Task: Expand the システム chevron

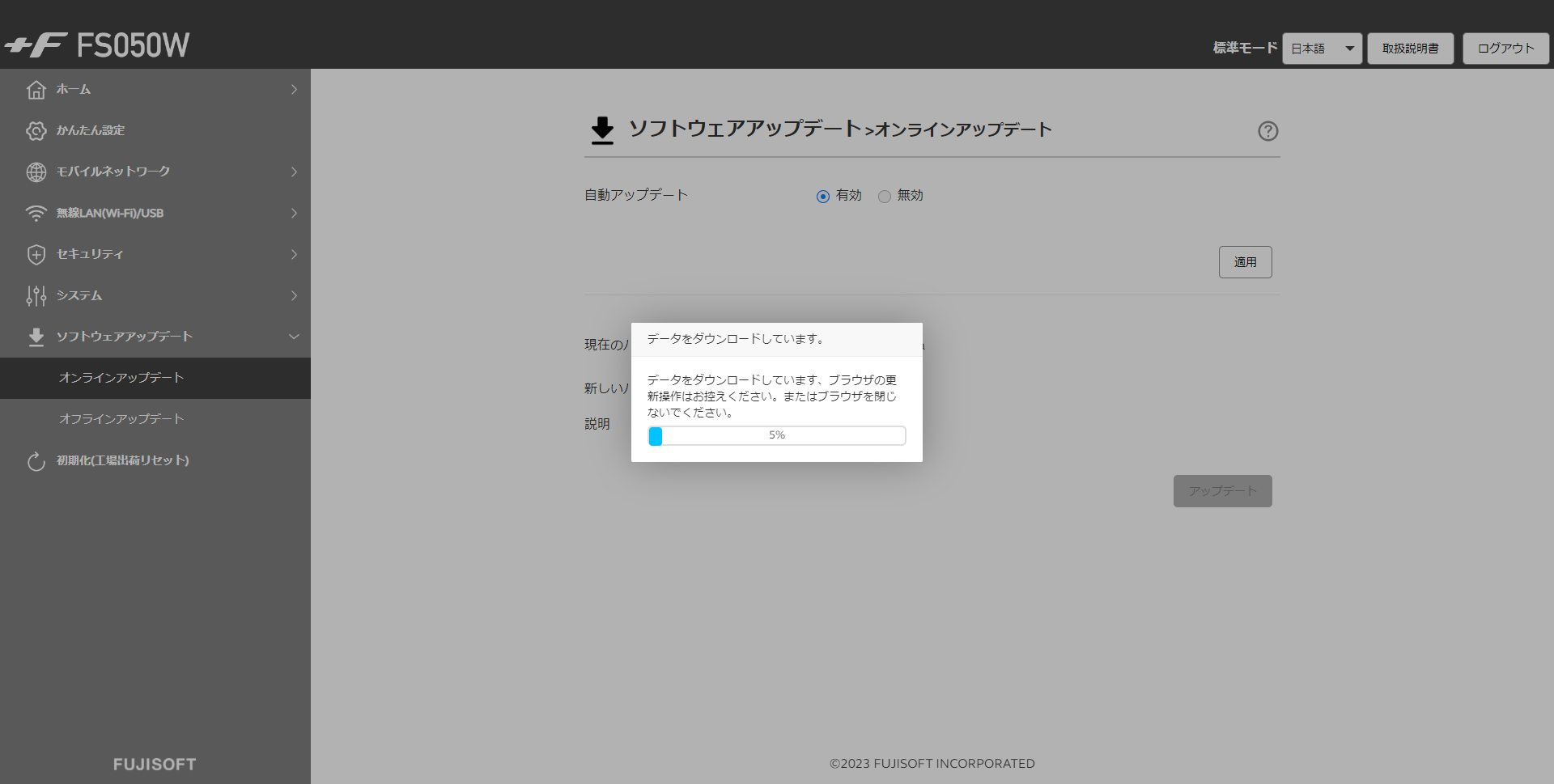Action: [x=294, y=296]
